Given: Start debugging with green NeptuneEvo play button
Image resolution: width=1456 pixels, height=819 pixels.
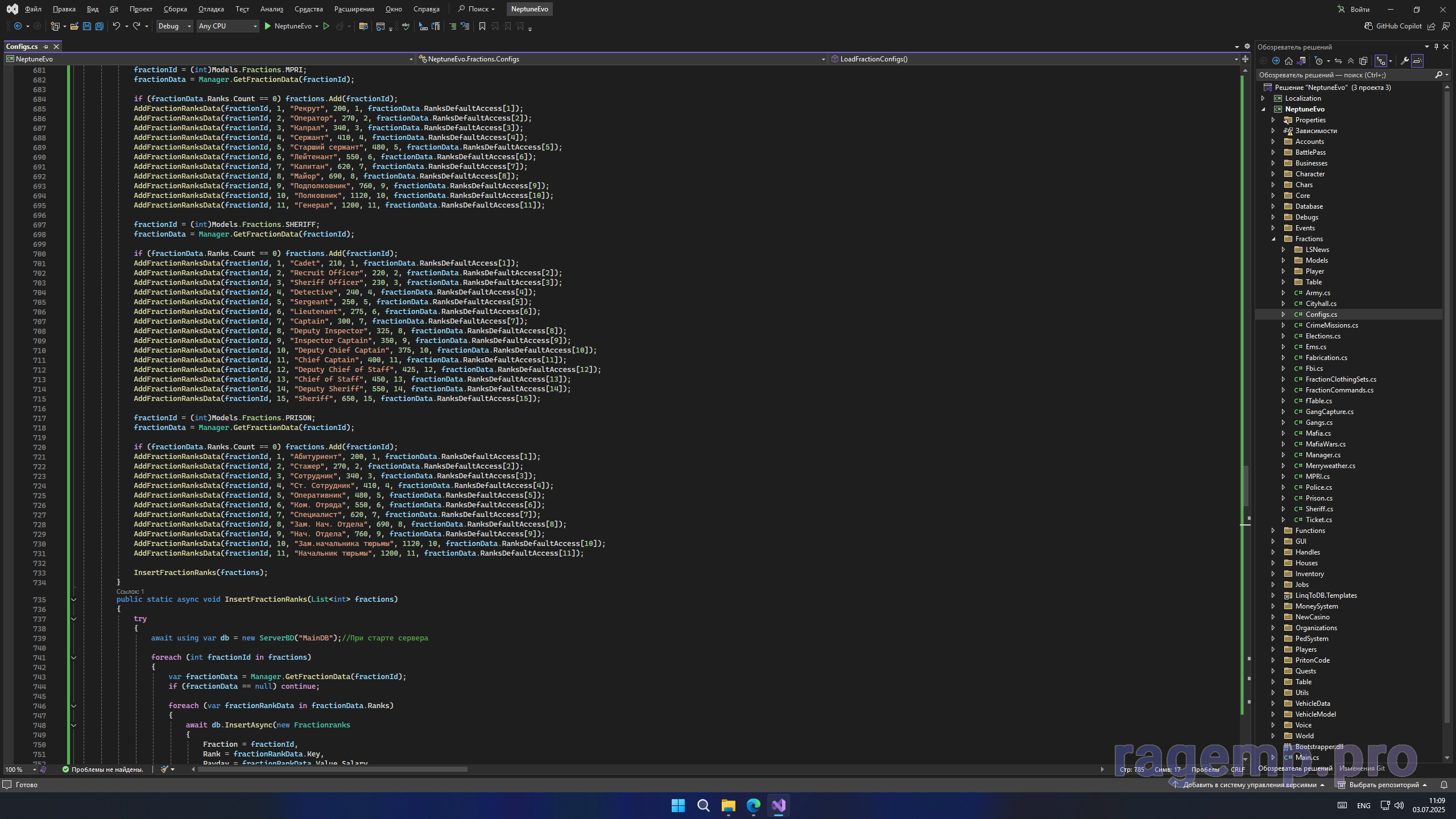Looking at the screenshot, I should [x=268, y=26].
